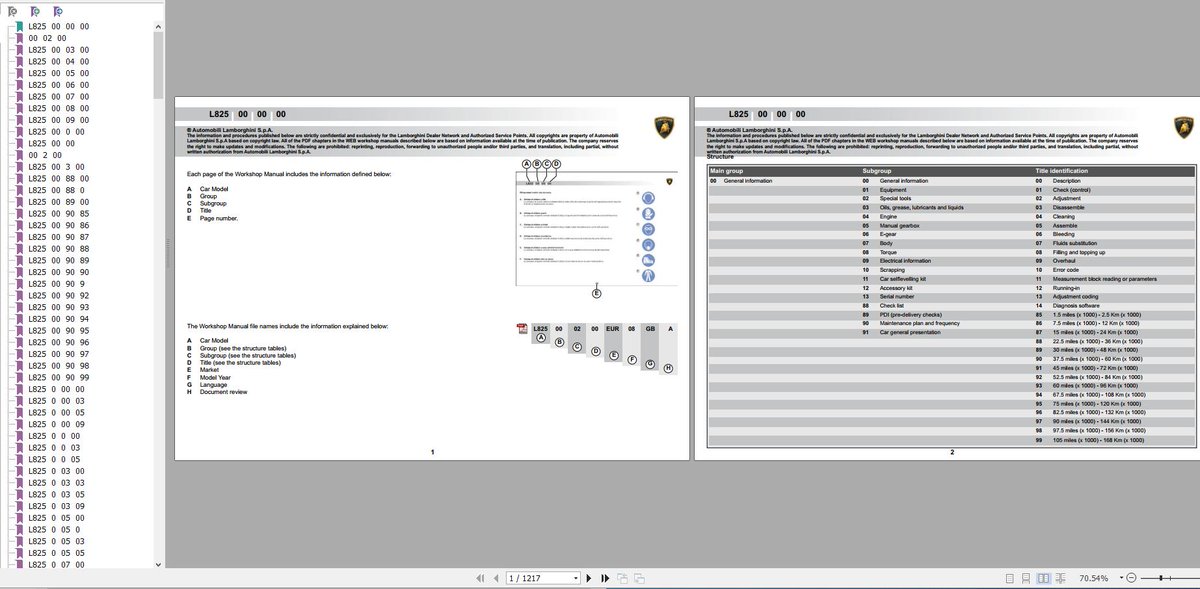This screenshot has width=1200, height=589.
Task: Select bookmark L825 00 06 00
Action: click(x=58, y=85)
